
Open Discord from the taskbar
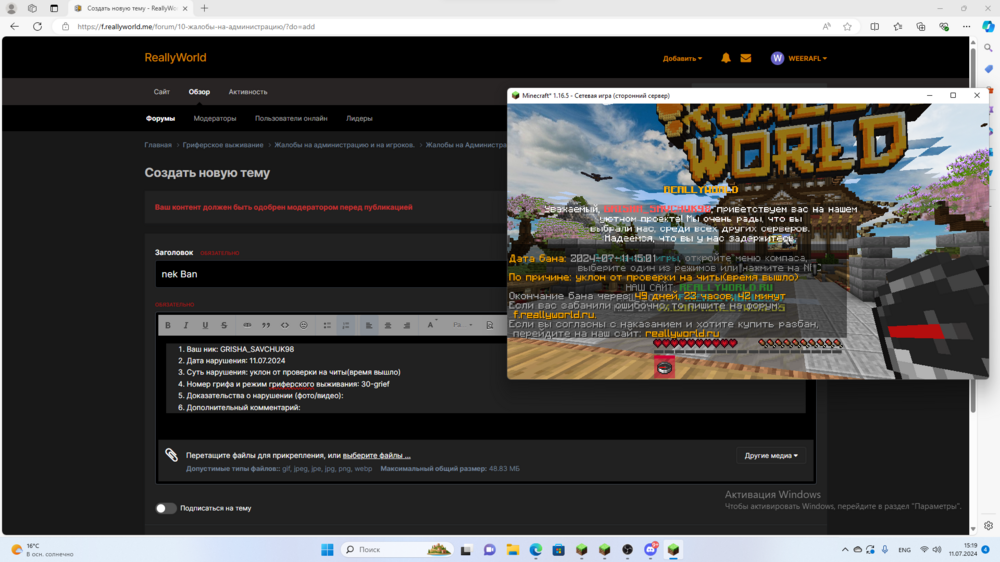click(651, 549)
